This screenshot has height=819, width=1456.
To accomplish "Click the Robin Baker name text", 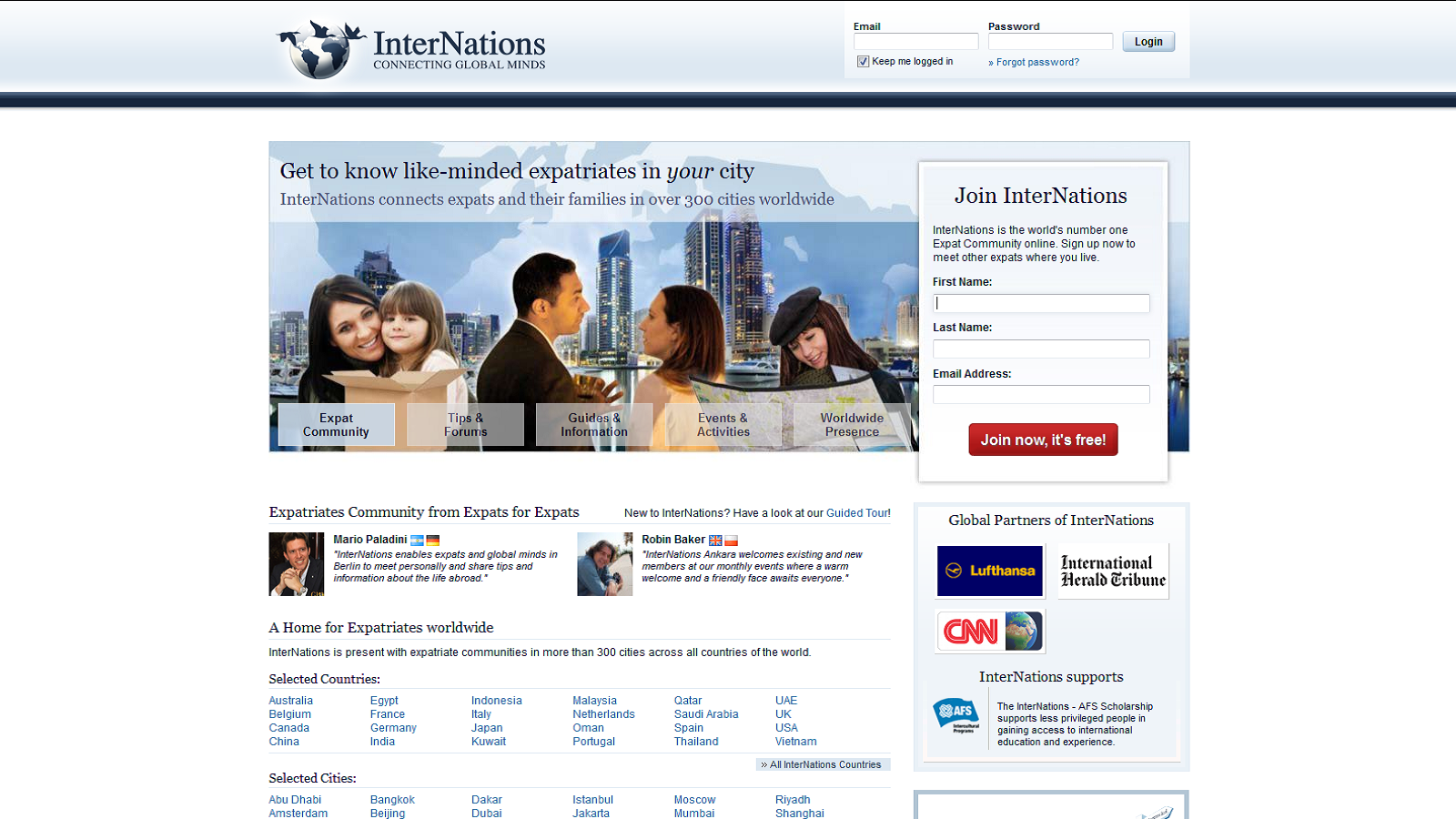I will pyautogui.click(x=673, y=540).
